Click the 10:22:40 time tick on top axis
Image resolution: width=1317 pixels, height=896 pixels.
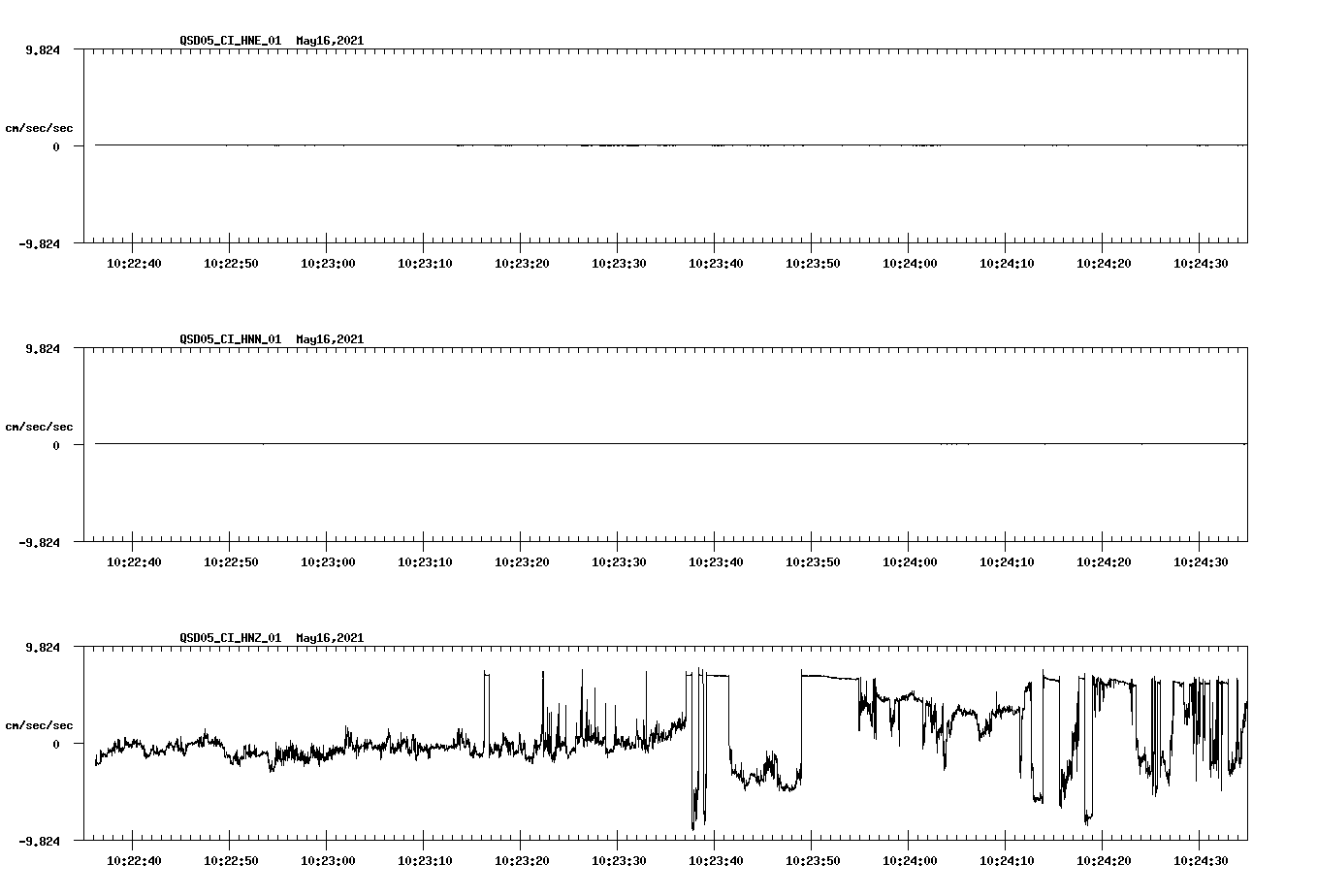[135, 261]
